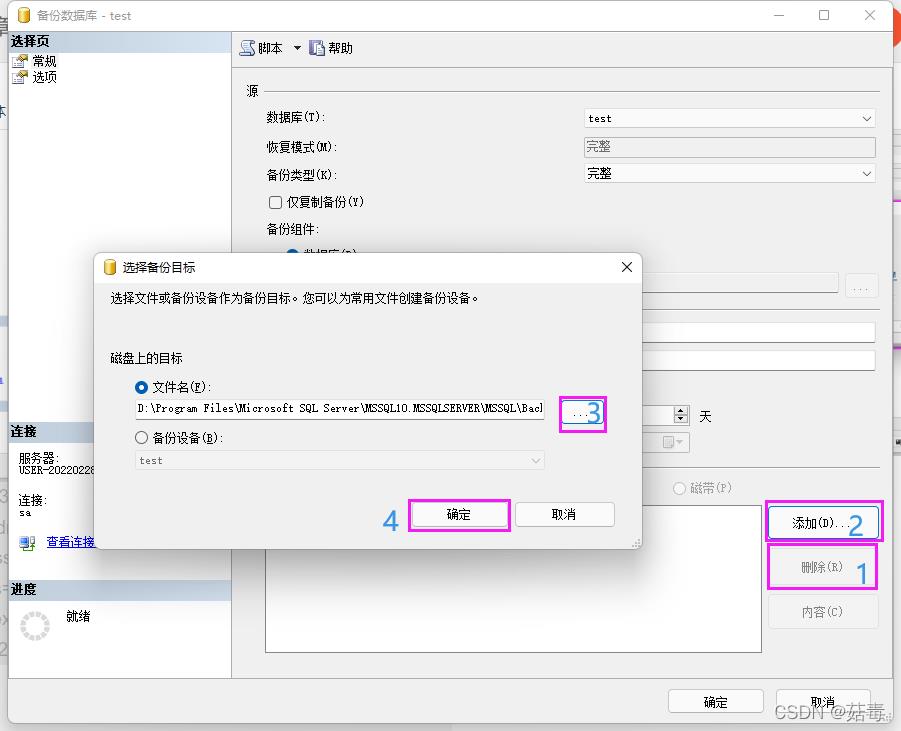901x731 pixels.
Task: Select the 磁带 radio button
Action: (679, 488)
